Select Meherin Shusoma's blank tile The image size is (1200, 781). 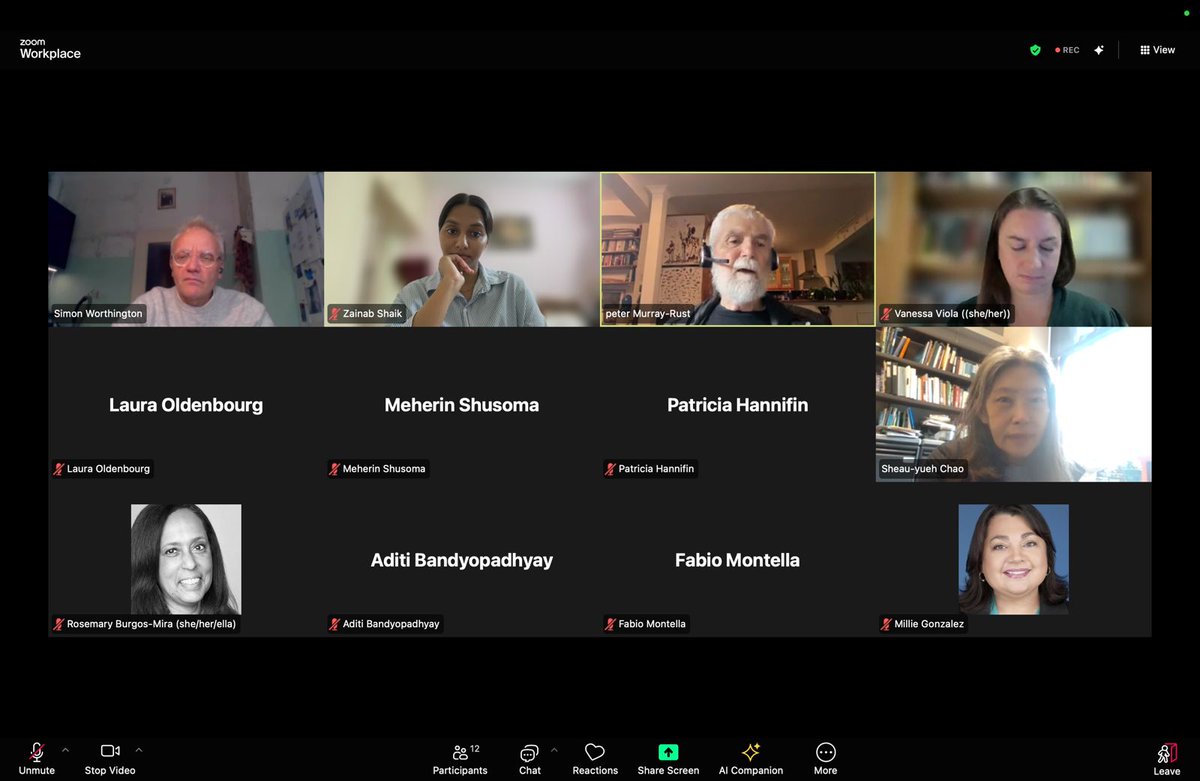pyautogui.click(x=462, y=404)
